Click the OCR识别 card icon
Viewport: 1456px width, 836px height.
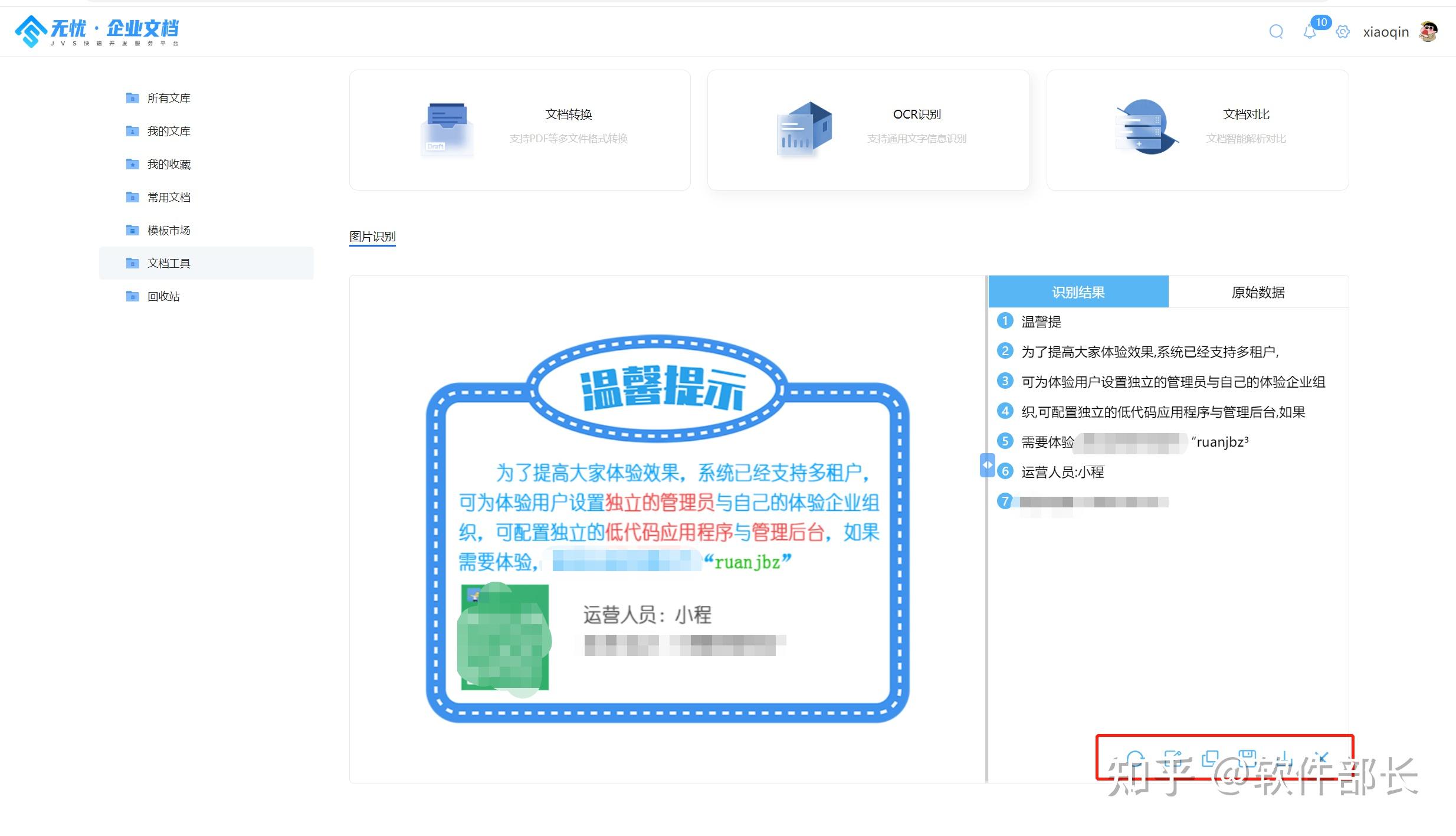point(805,128)
